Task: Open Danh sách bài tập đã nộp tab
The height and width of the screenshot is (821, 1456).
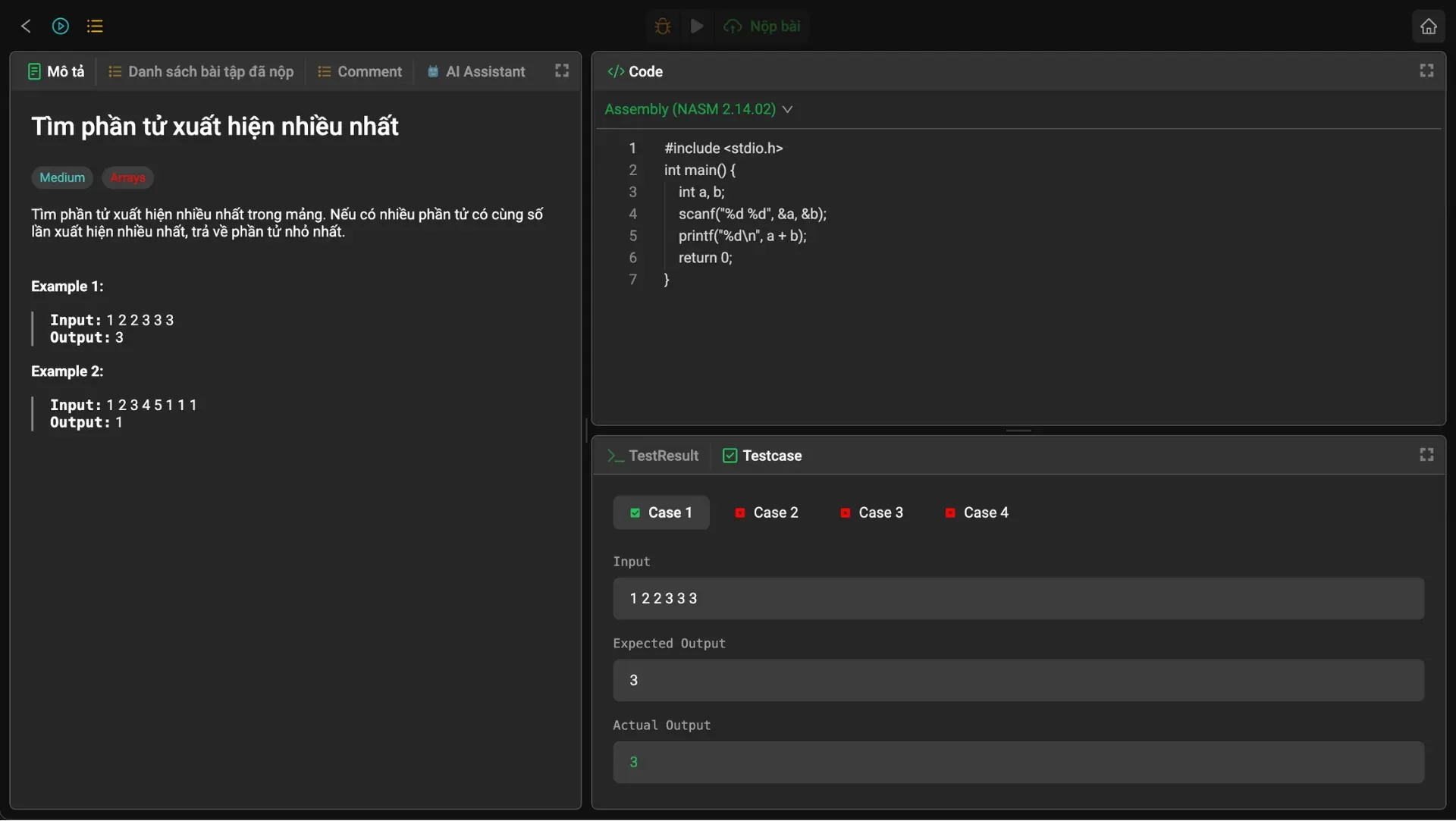Action: (x=201, y=71)
